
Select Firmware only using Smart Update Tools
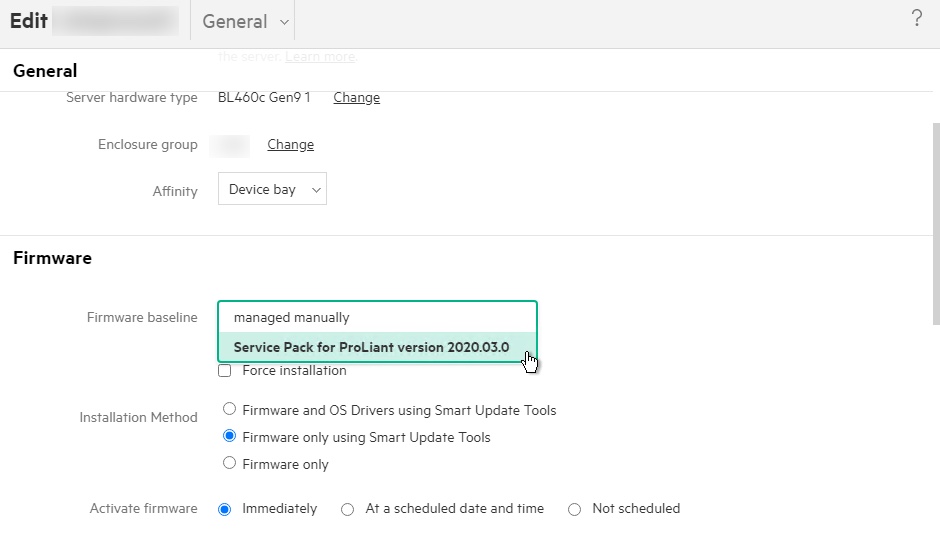230,437
